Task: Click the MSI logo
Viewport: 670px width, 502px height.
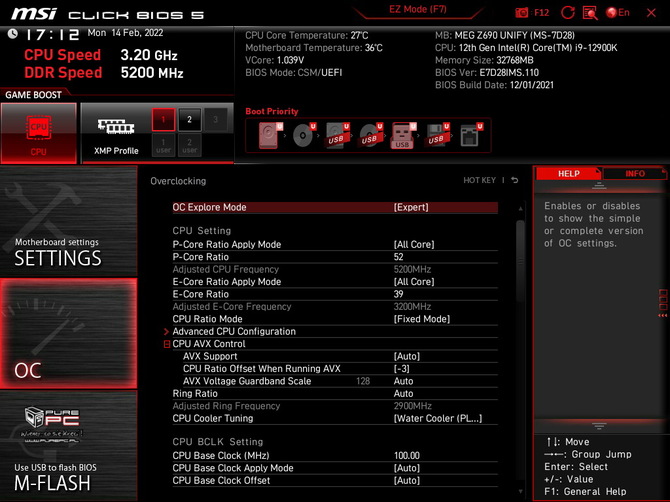Action: click(x=34, y=14)
